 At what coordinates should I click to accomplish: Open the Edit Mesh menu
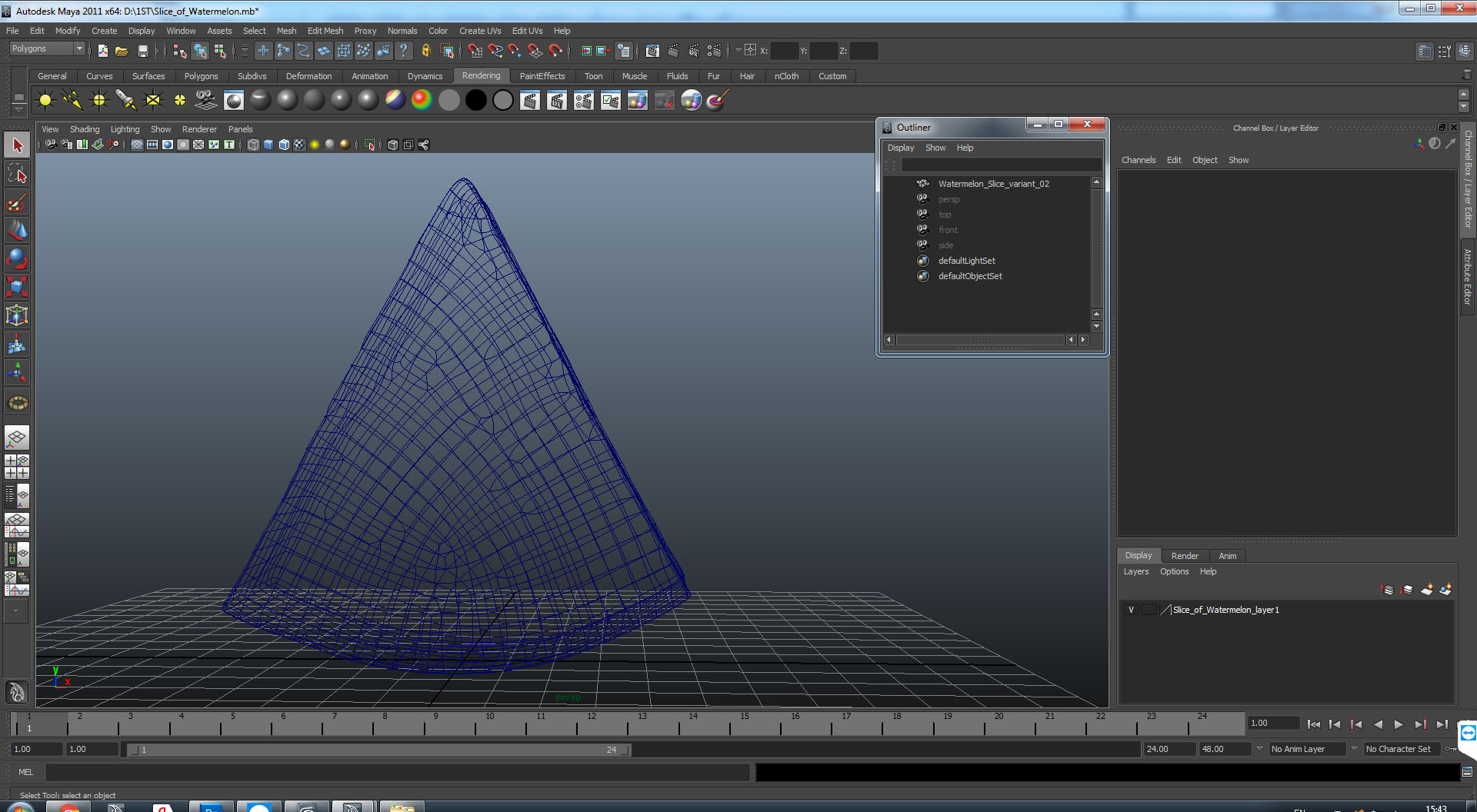click(x=325, y=31)
